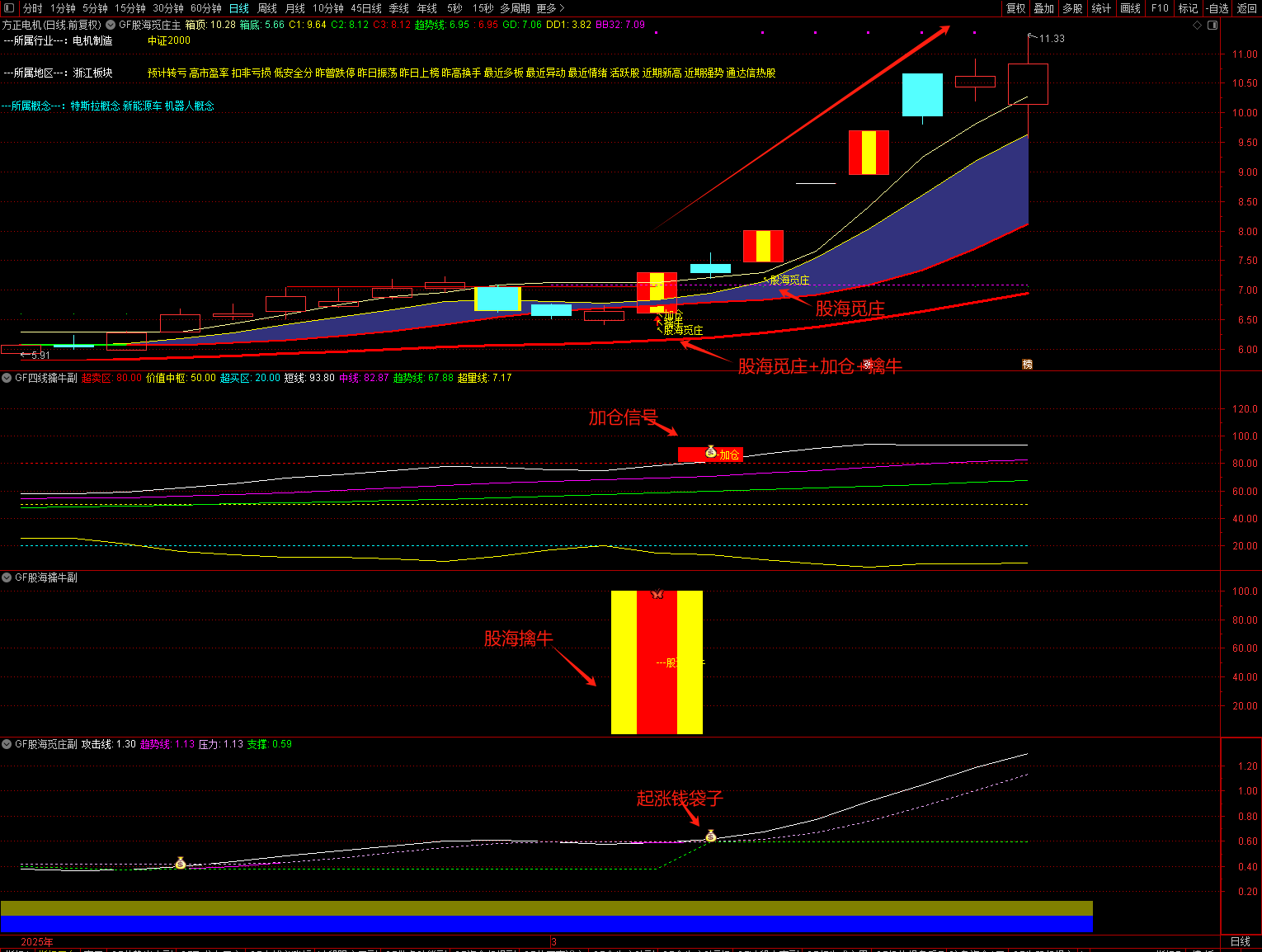Image resolution: width=1262 pixels, height=952 pixels.
Task: Expand the GF四线擒牛副 indicator menu
Action: click(x=7, y=378)
